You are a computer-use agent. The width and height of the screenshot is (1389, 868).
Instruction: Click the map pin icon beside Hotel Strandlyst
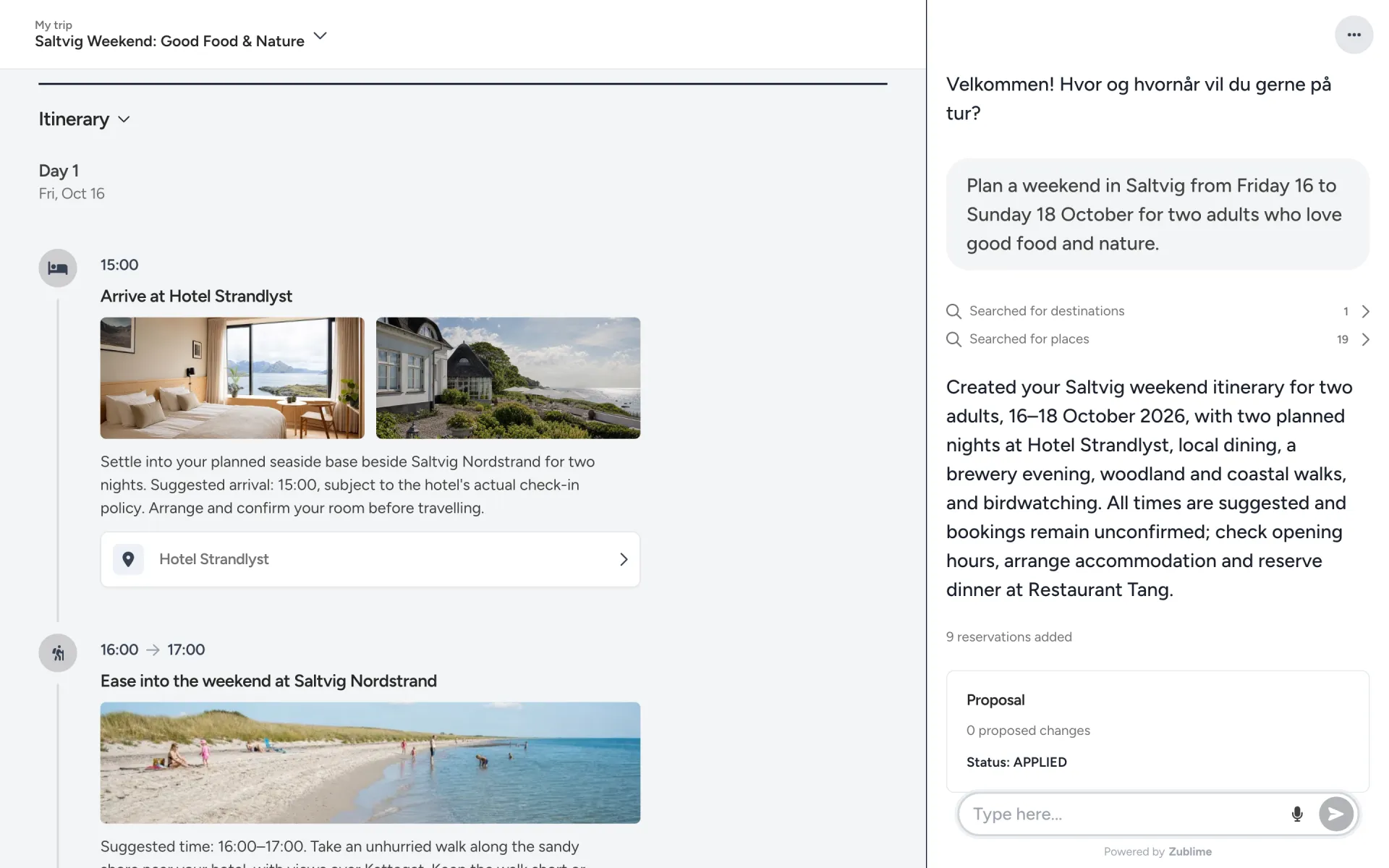(x=128, y=559)
